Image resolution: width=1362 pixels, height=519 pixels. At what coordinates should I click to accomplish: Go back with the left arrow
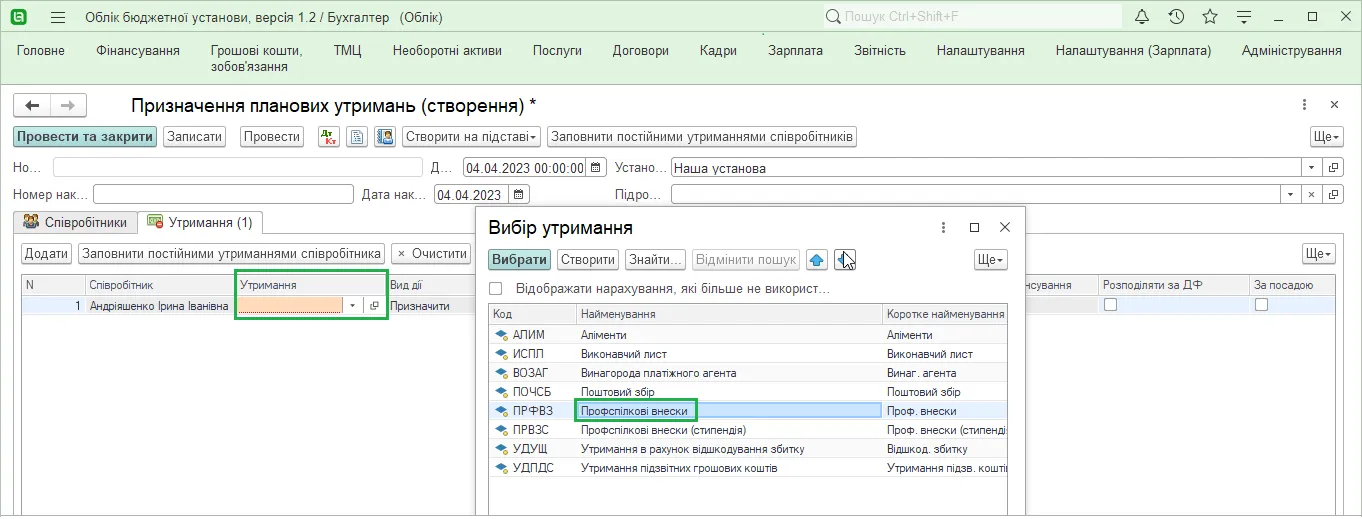tap(33, 105)
